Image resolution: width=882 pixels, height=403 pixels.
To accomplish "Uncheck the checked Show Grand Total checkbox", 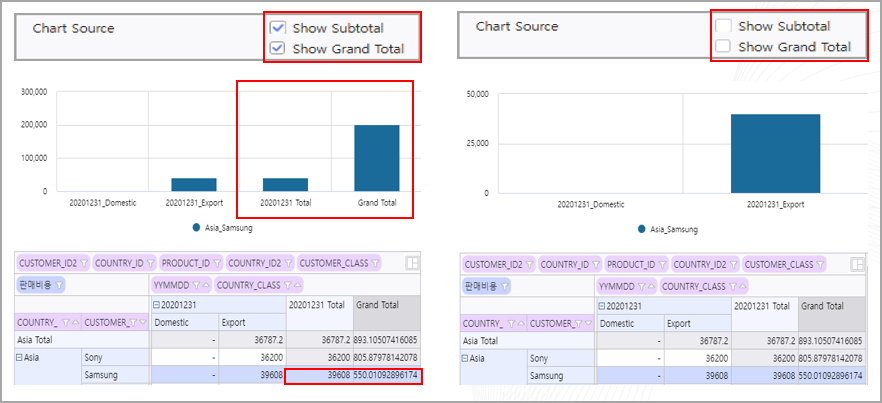I will pyautogui.click(x=278, y=48).
